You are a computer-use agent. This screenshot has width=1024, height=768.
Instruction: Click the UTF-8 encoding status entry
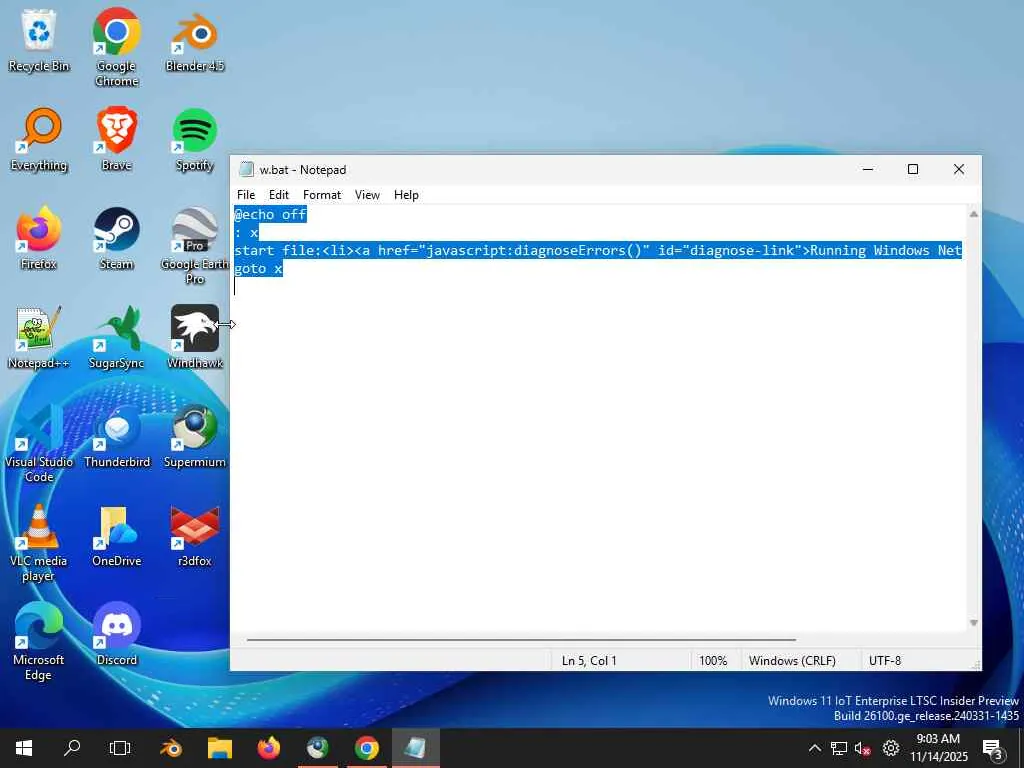pyautogui.click(x=885, y=661)
